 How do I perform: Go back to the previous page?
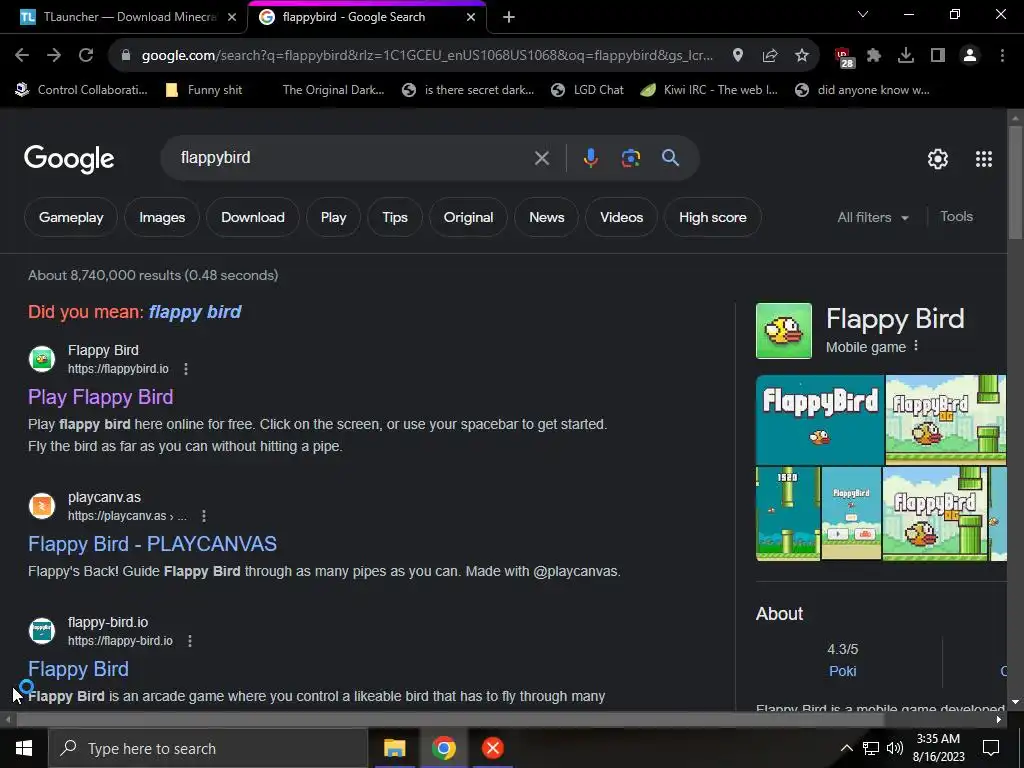point(22,56)
